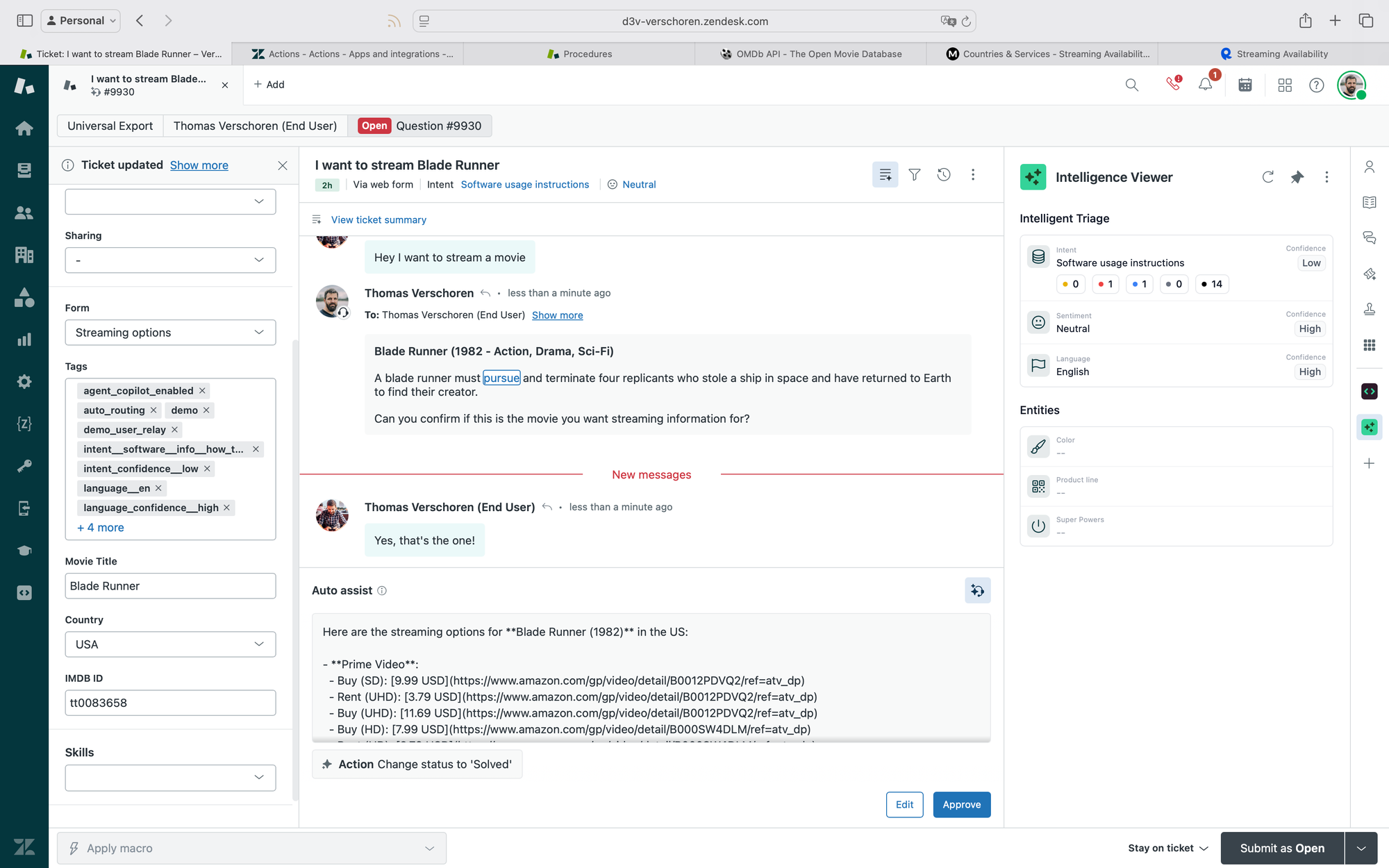
Task: Switch to the Universal Export tab
Action: tap(110, 126)
